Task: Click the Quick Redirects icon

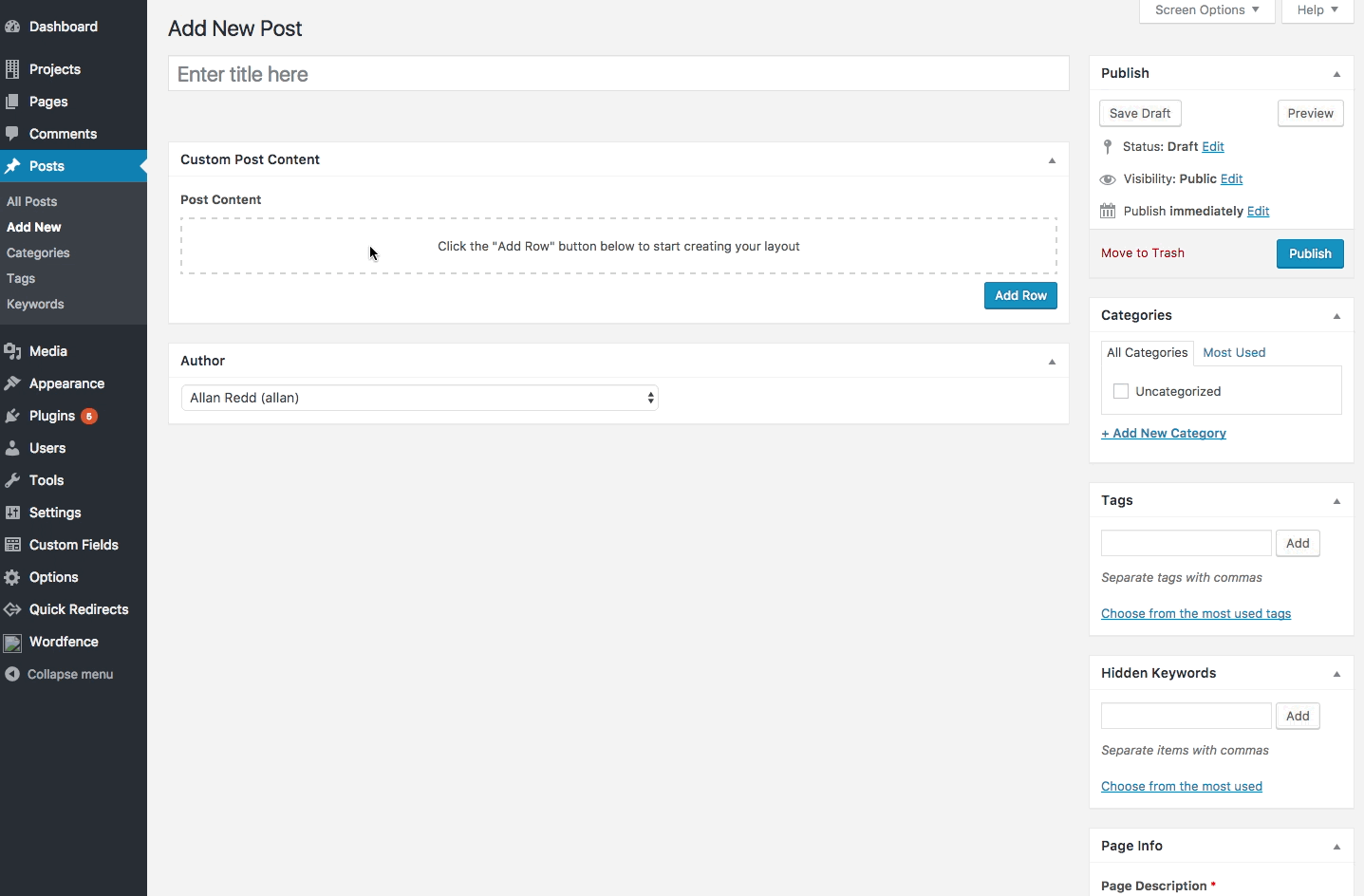Action: coord(12,609)
